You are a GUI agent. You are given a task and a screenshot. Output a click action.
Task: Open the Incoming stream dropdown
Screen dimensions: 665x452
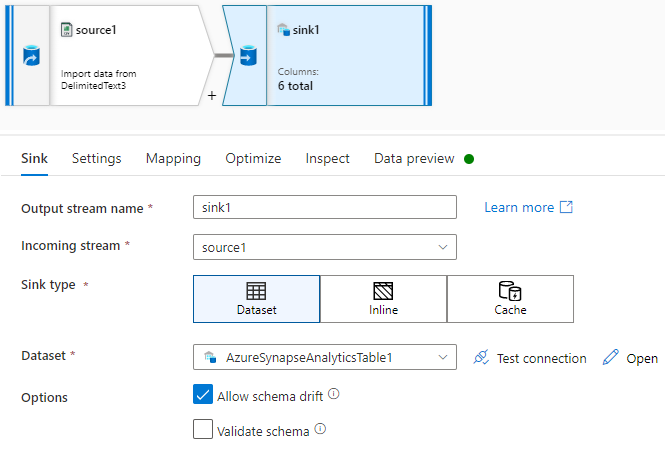pyautogui.click(x=325, y=247)
